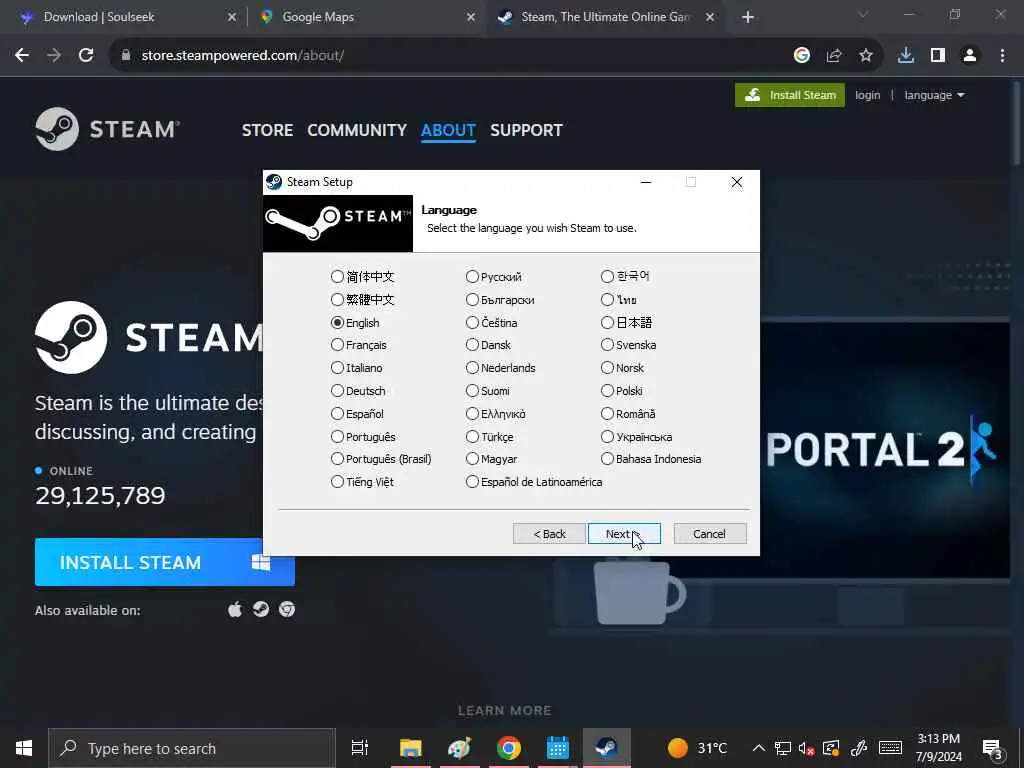
Task: Click the Steam logo in page header
Action: coord(108,129)
